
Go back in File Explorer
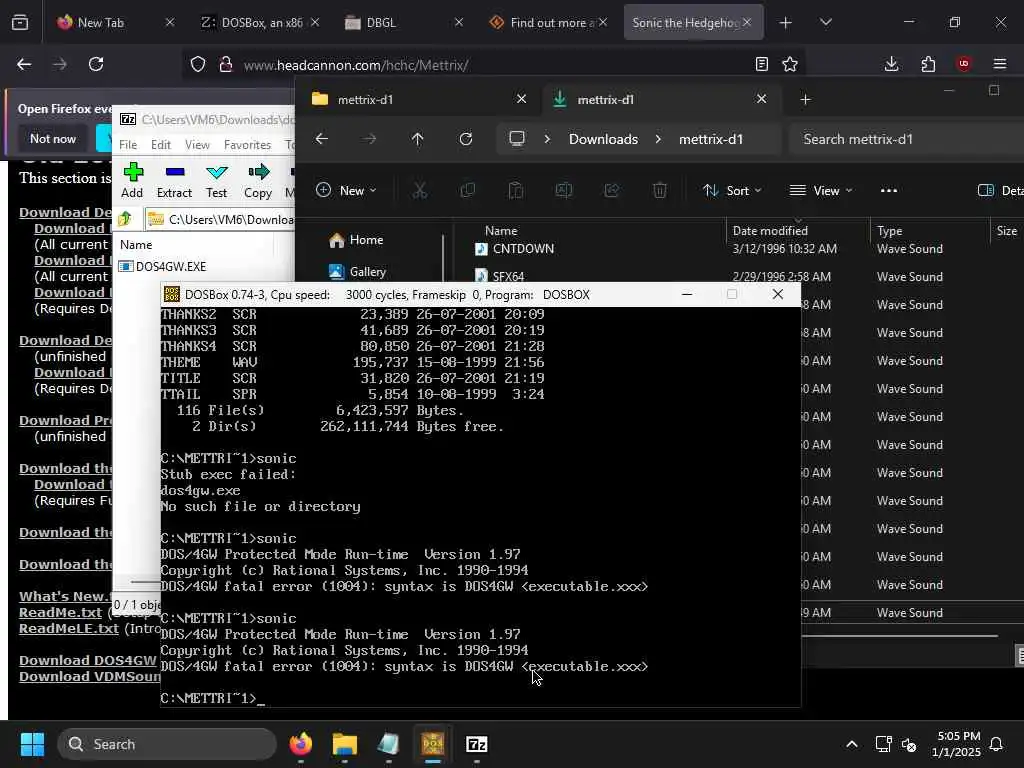(322, 138)
